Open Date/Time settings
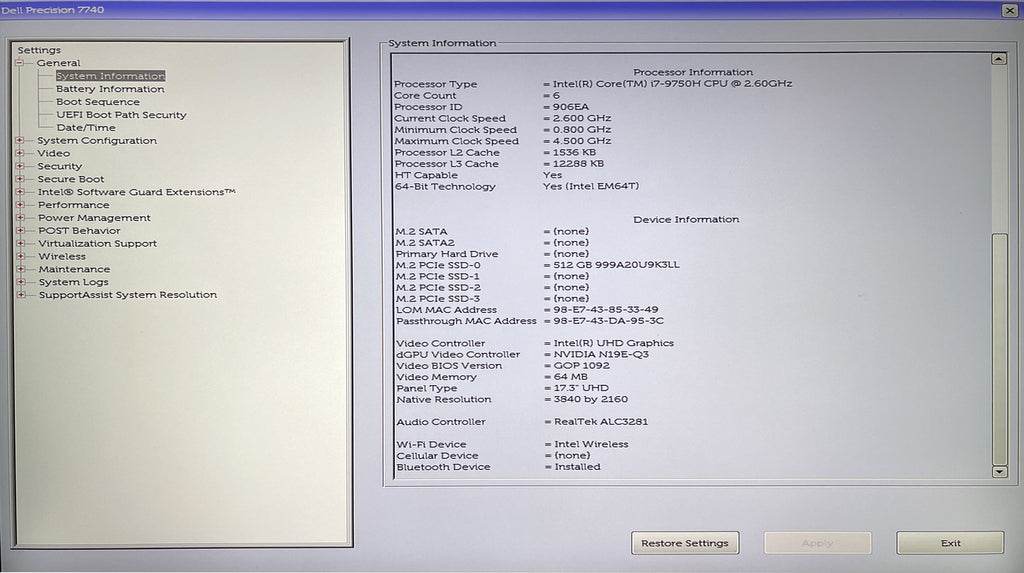 click(86, 127)
